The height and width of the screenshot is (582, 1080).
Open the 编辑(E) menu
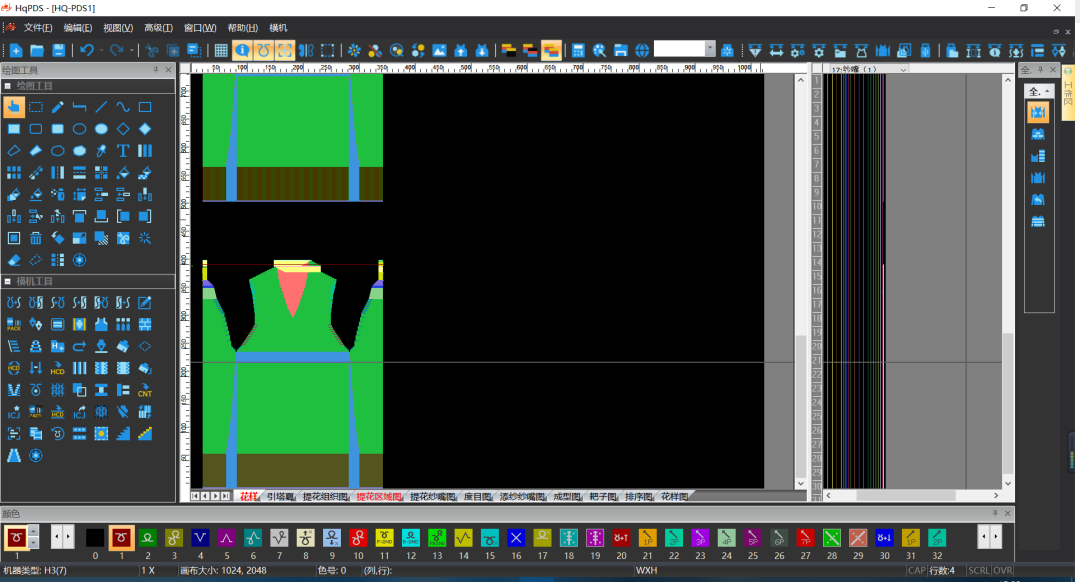[x=78, y=28]
